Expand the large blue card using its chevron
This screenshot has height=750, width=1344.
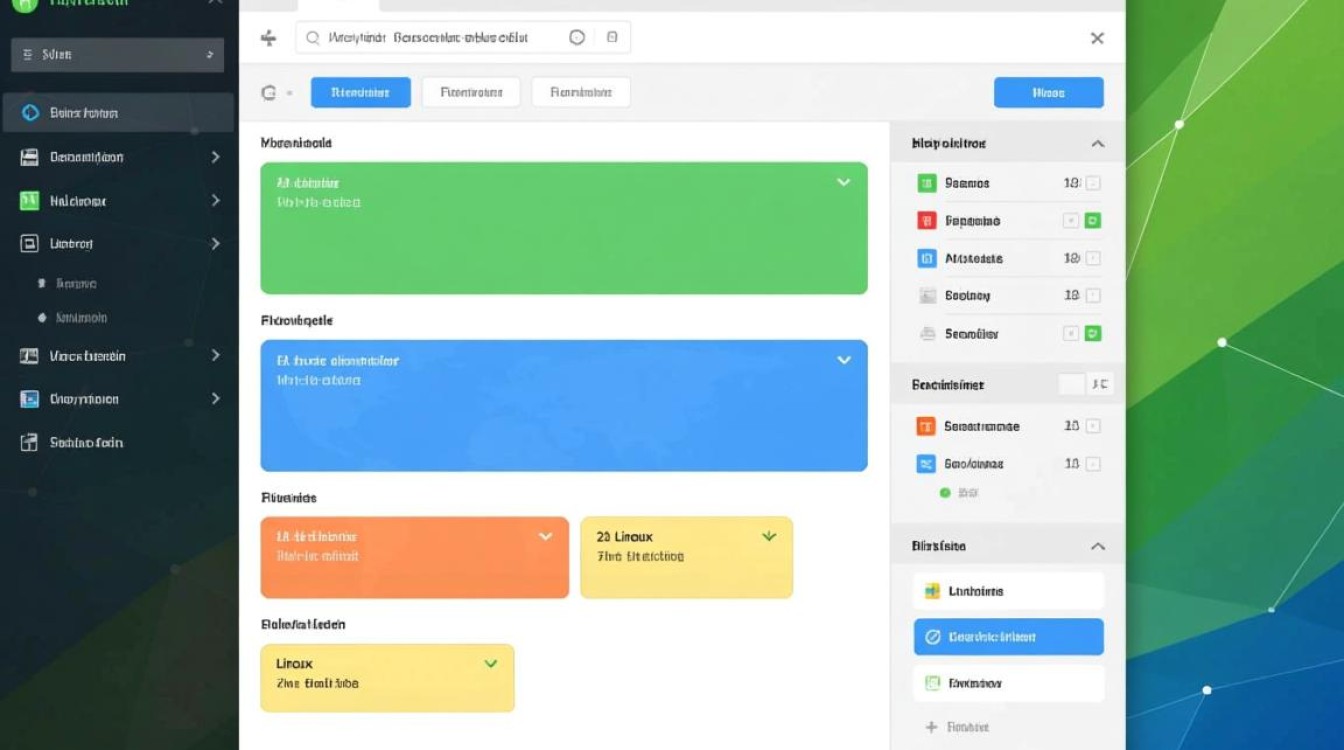[x=843, y=360]
